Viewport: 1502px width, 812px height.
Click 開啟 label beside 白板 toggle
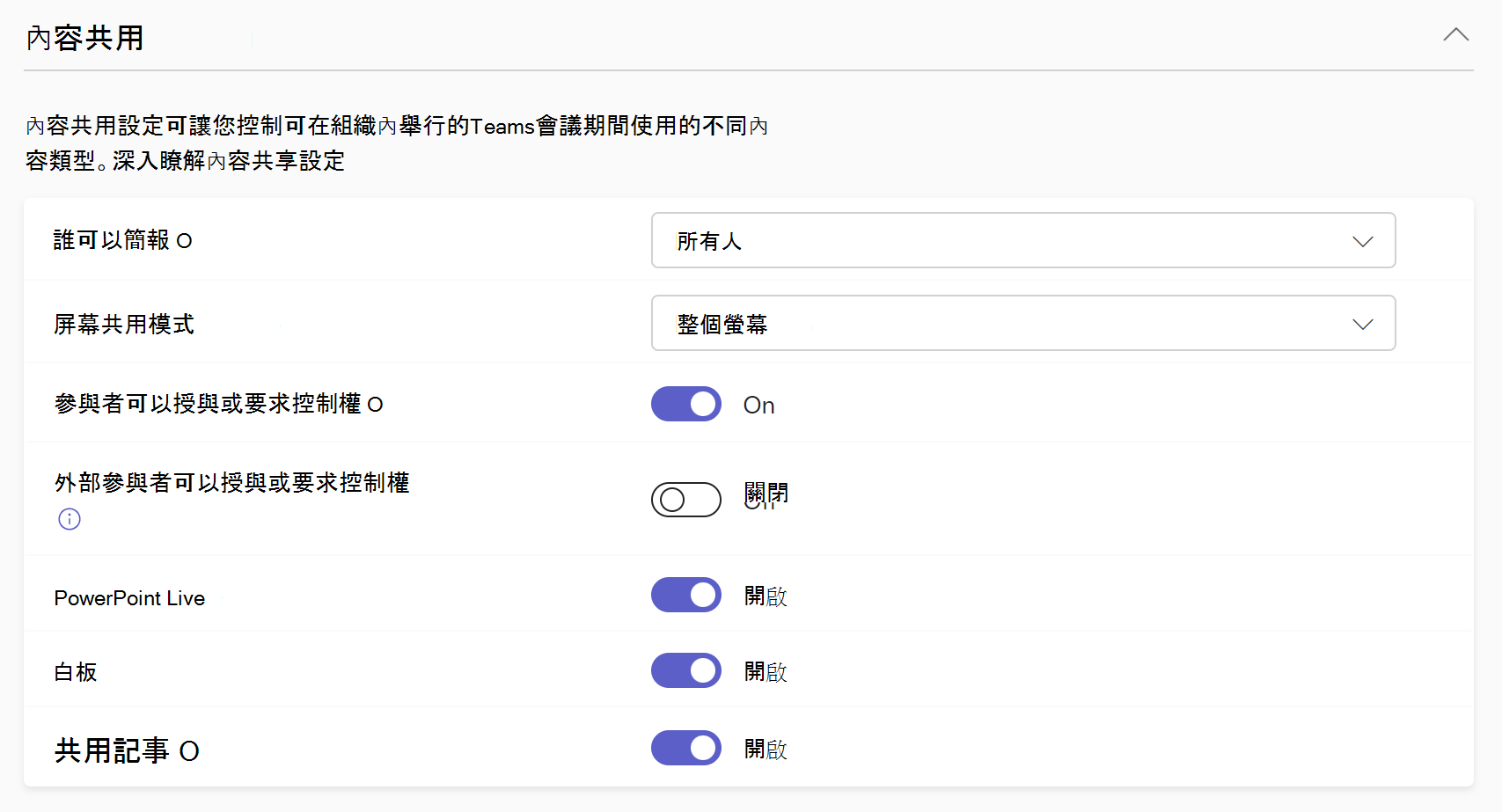pyautogui.click(x=766, y=672)
